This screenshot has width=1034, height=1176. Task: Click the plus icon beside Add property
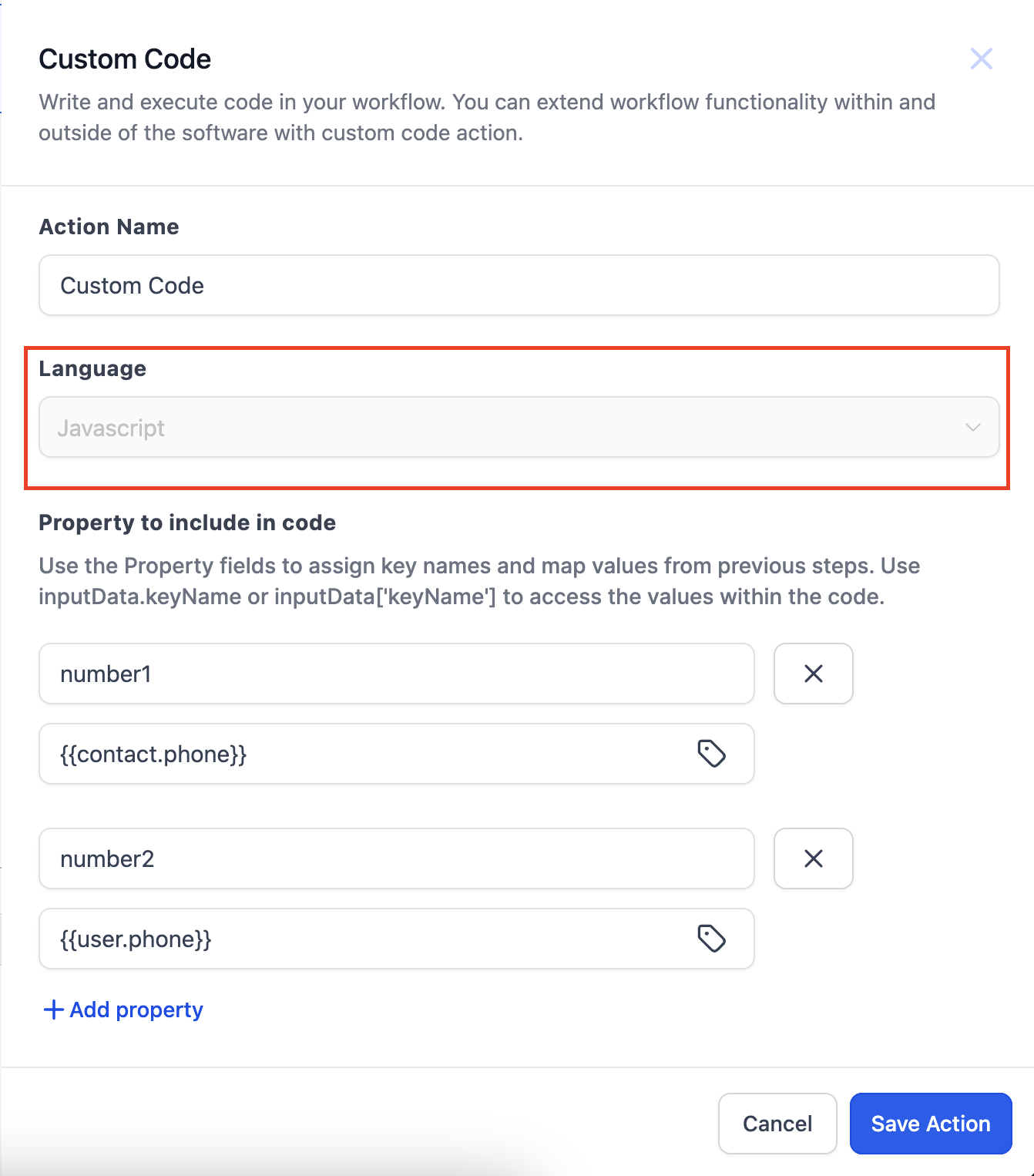tap(53, 1010)
